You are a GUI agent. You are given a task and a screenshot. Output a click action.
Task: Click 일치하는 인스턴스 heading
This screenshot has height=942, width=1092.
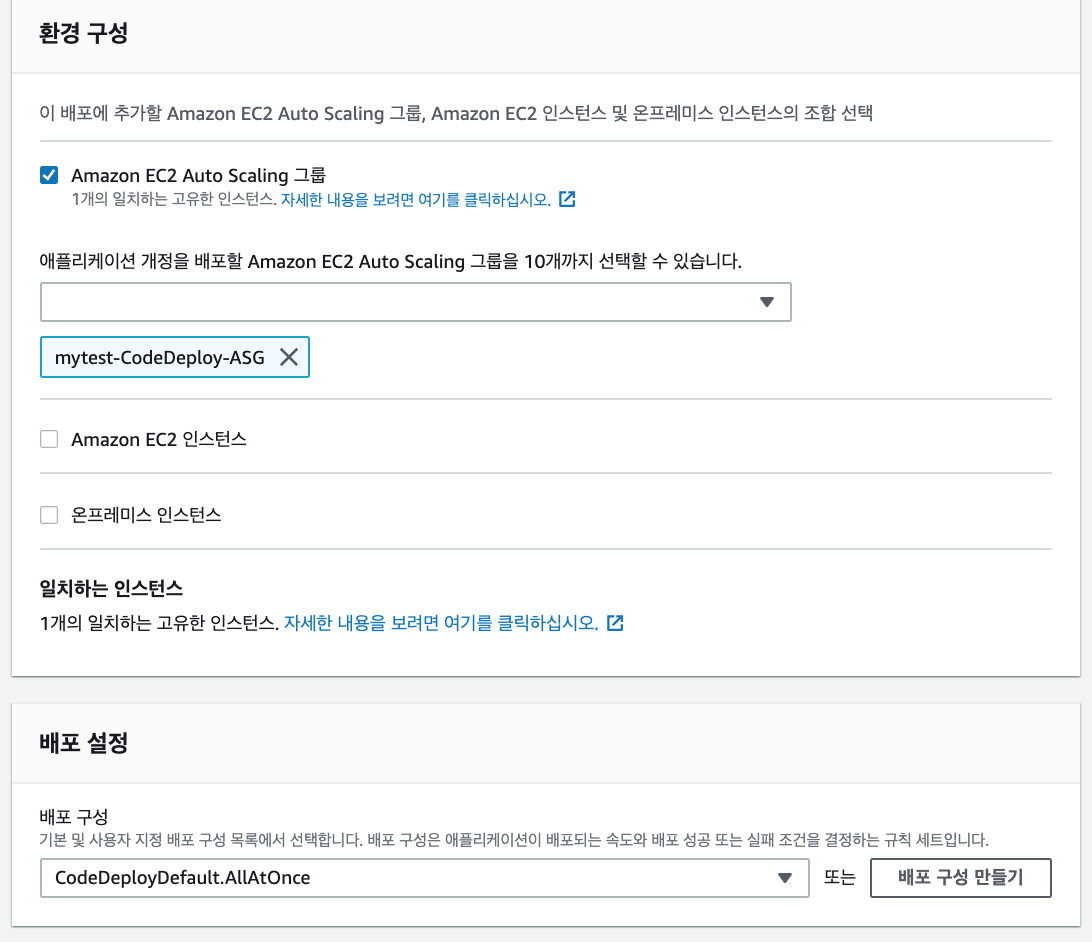(x=111, y=588)
